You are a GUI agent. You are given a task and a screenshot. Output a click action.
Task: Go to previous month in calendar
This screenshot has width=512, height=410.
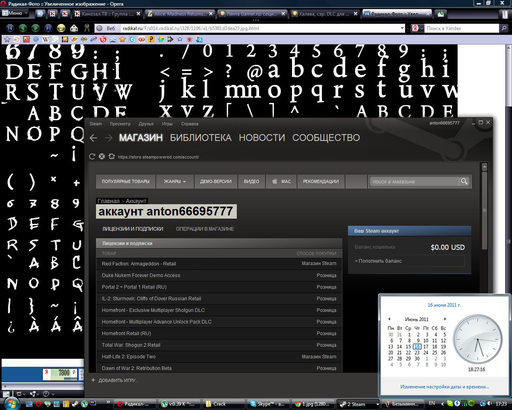click(389, 319)
